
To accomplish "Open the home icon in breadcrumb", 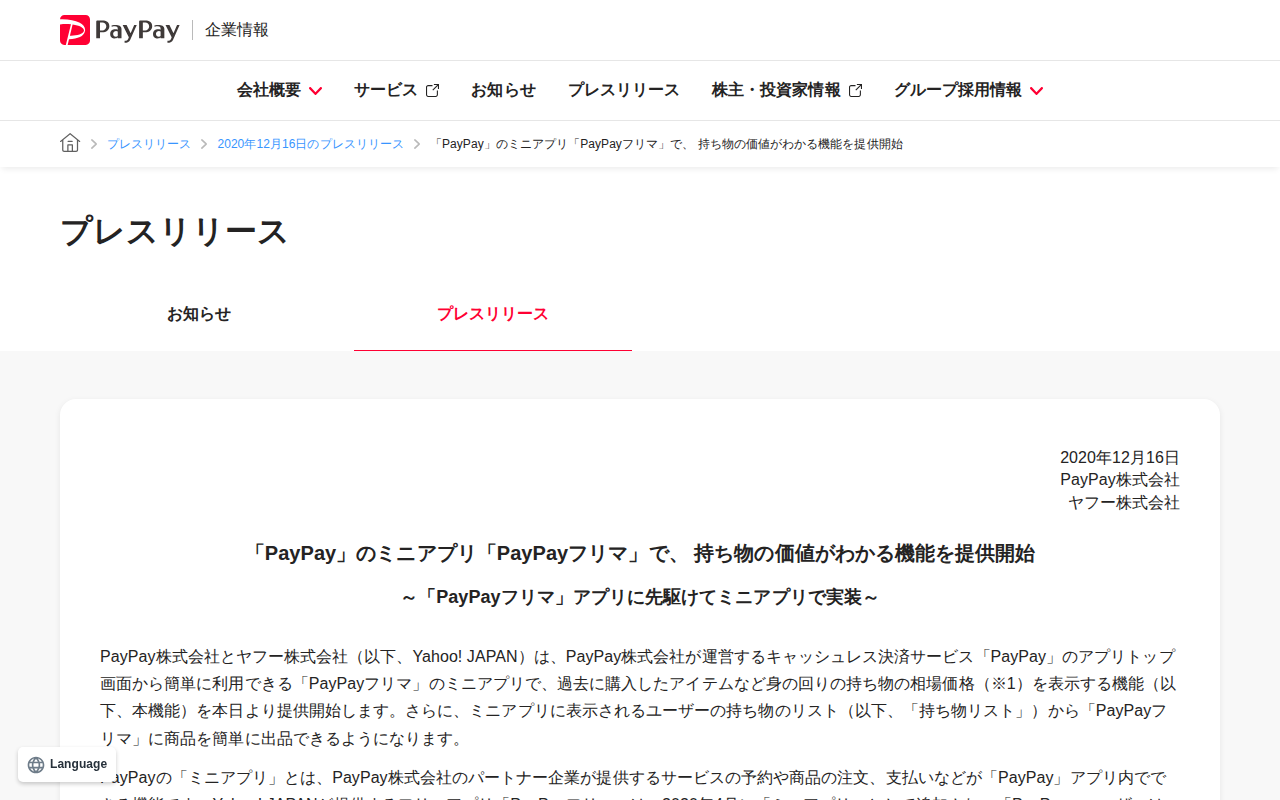I will (x=70, y=143).
